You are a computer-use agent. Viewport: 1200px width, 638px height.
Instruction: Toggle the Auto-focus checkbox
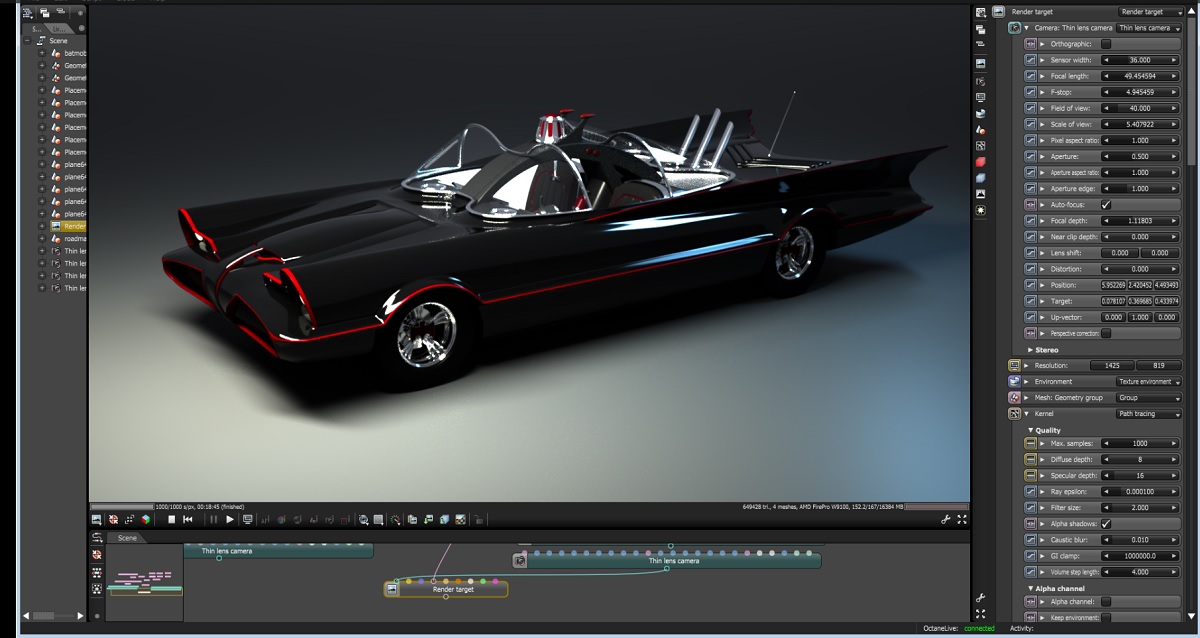tap(1106, 204)
